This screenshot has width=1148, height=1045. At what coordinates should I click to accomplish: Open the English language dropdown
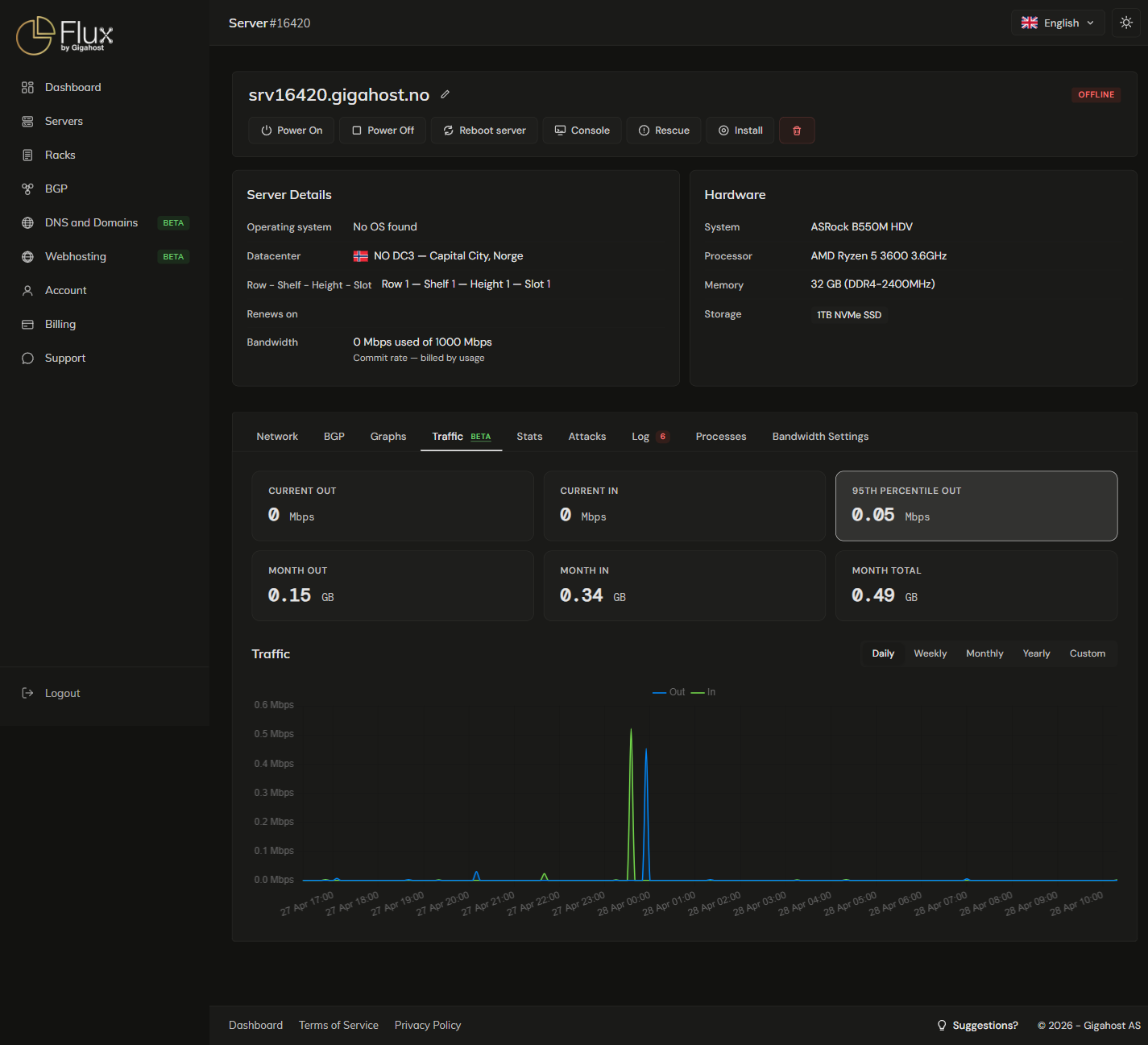[1058, 23]
